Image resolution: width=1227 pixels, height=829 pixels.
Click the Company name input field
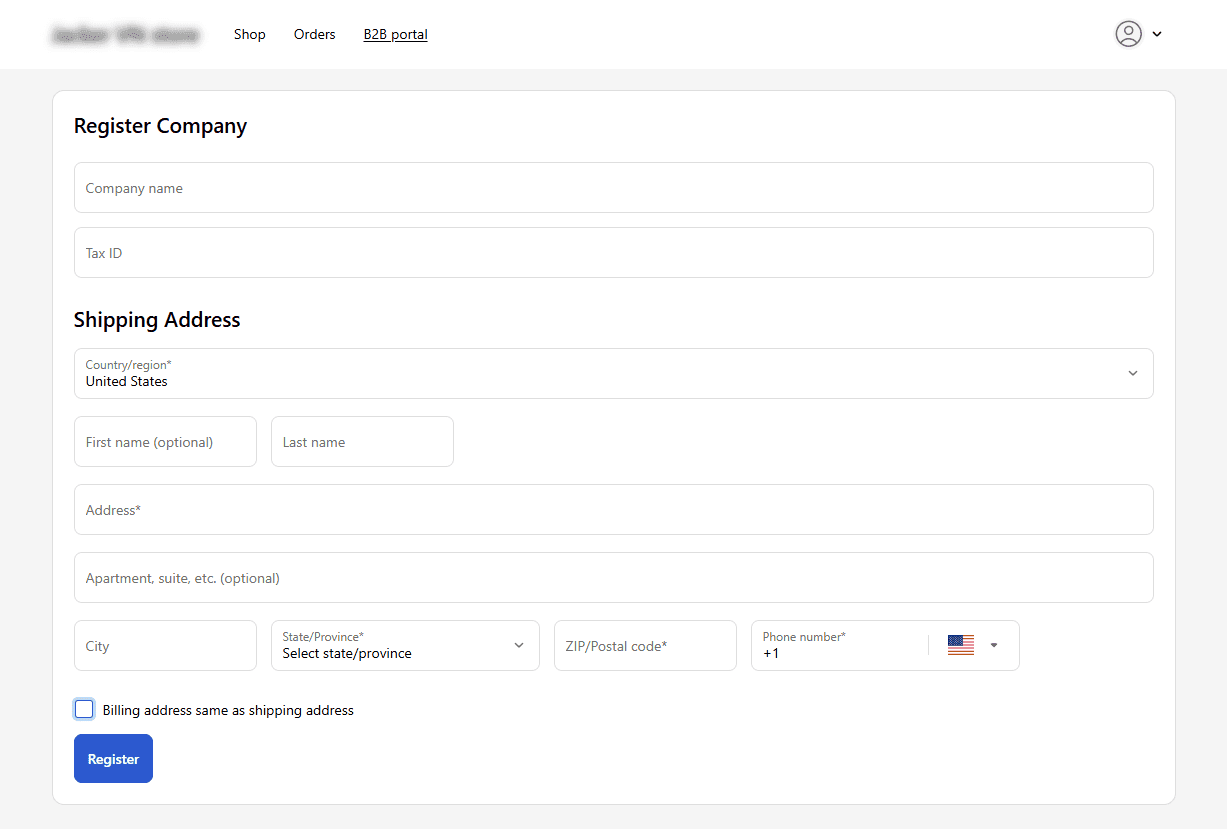pos(613,187)
